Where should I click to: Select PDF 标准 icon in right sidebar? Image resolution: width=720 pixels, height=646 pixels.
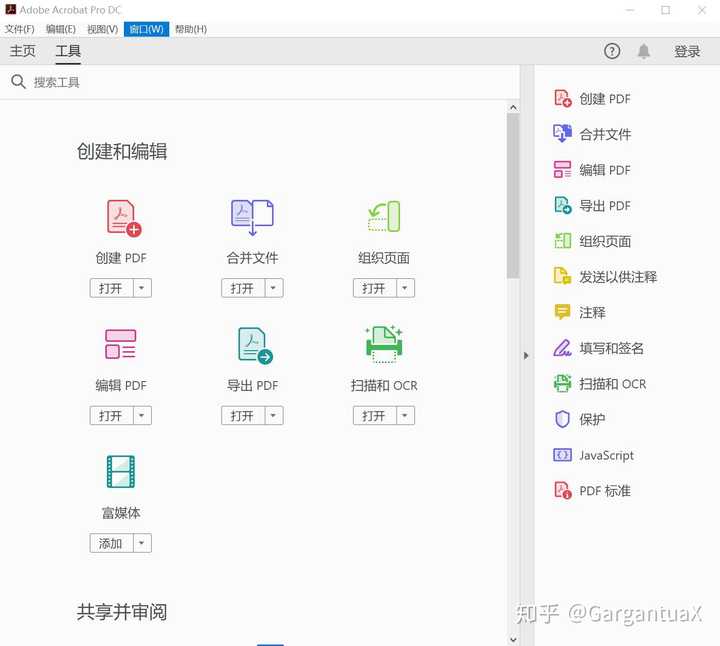coord(562,490)
